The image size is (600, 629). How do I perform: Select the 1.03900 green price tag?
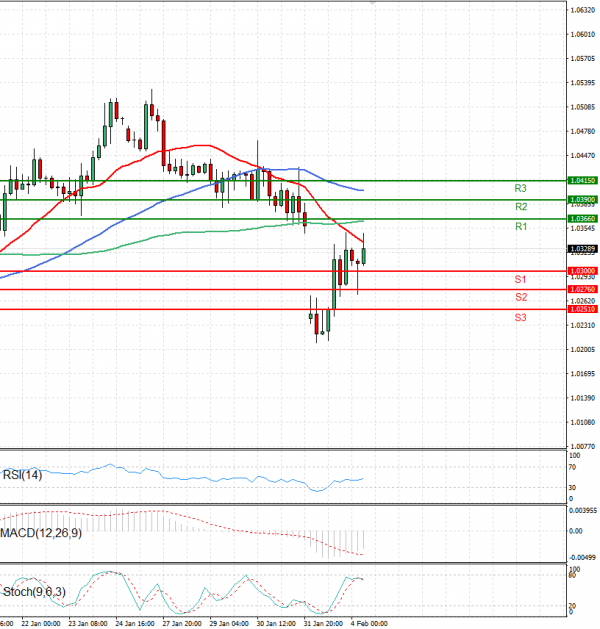[x=583, y=199]
